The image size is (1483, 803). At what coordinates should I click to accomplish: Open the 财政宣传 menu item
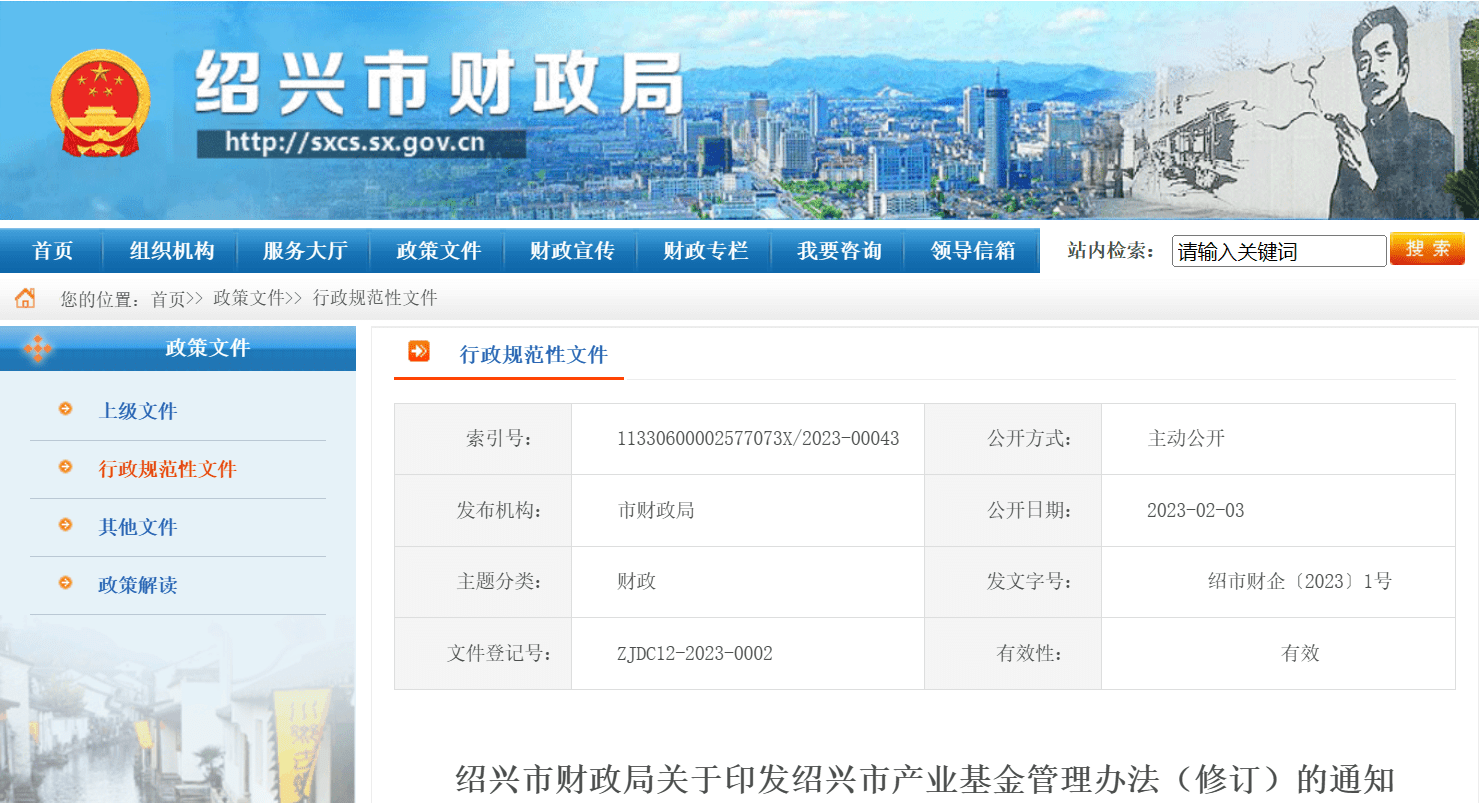tap(571, 251)
